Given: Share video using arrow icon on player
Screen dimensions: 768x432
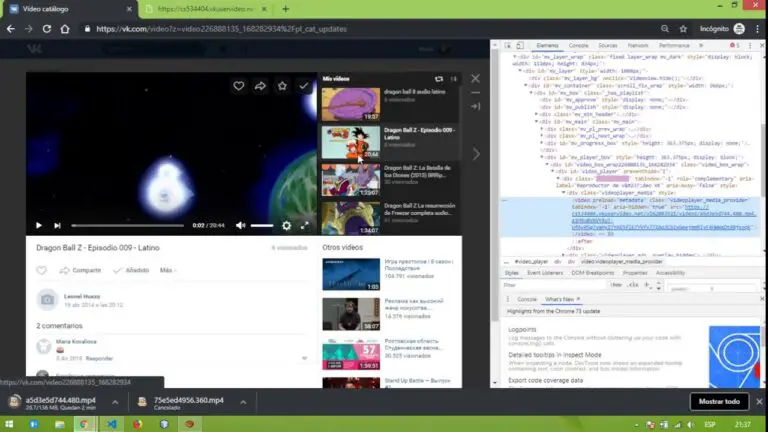Looking at the screenshot, I should [x=260, y=86].
